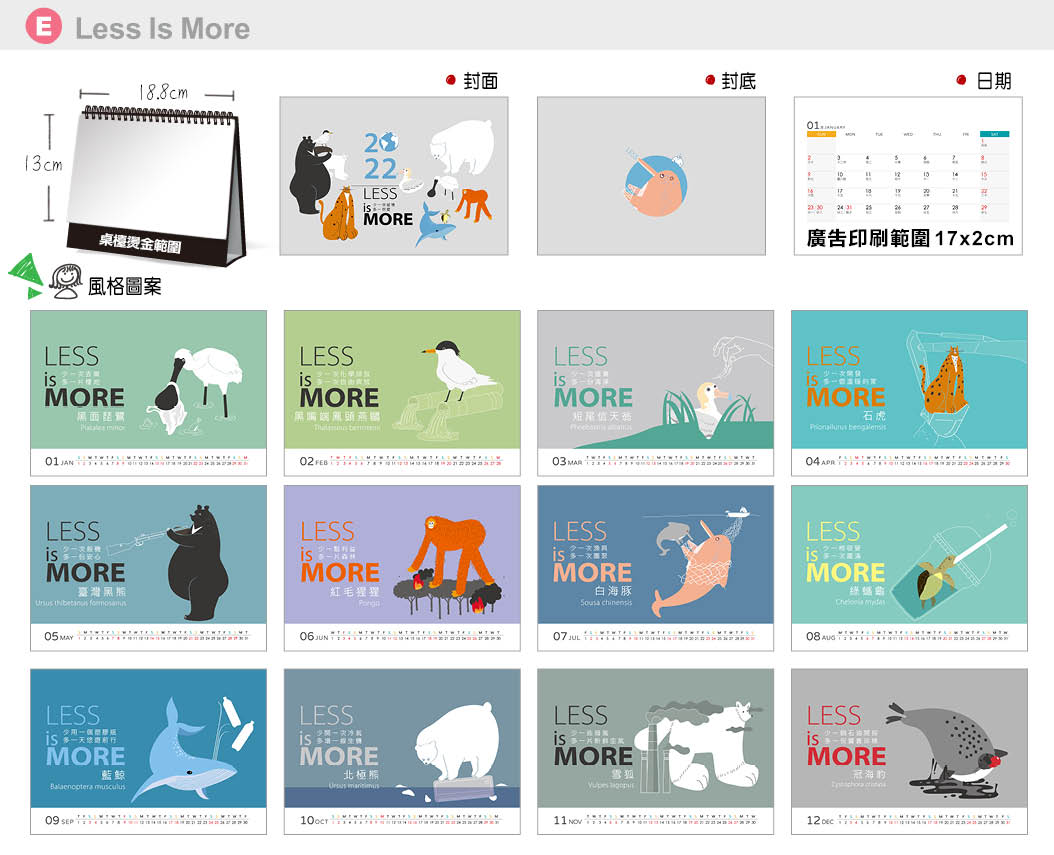Open the 封底 back cover preview
Image resolution: width=1054 pixels, height=855 pixels.
[651, 175]
